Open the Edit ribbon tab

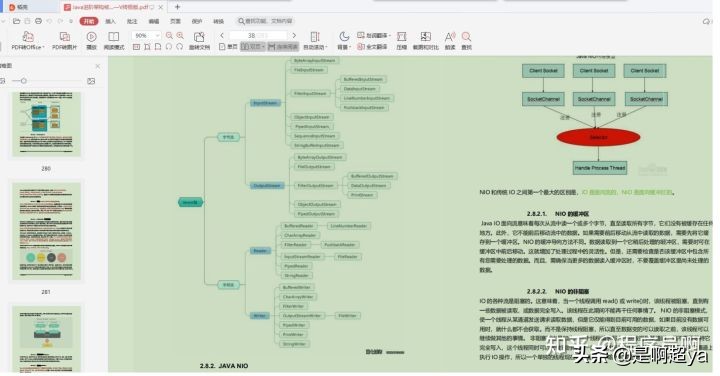pyautogui.click(x=154, y=21)
